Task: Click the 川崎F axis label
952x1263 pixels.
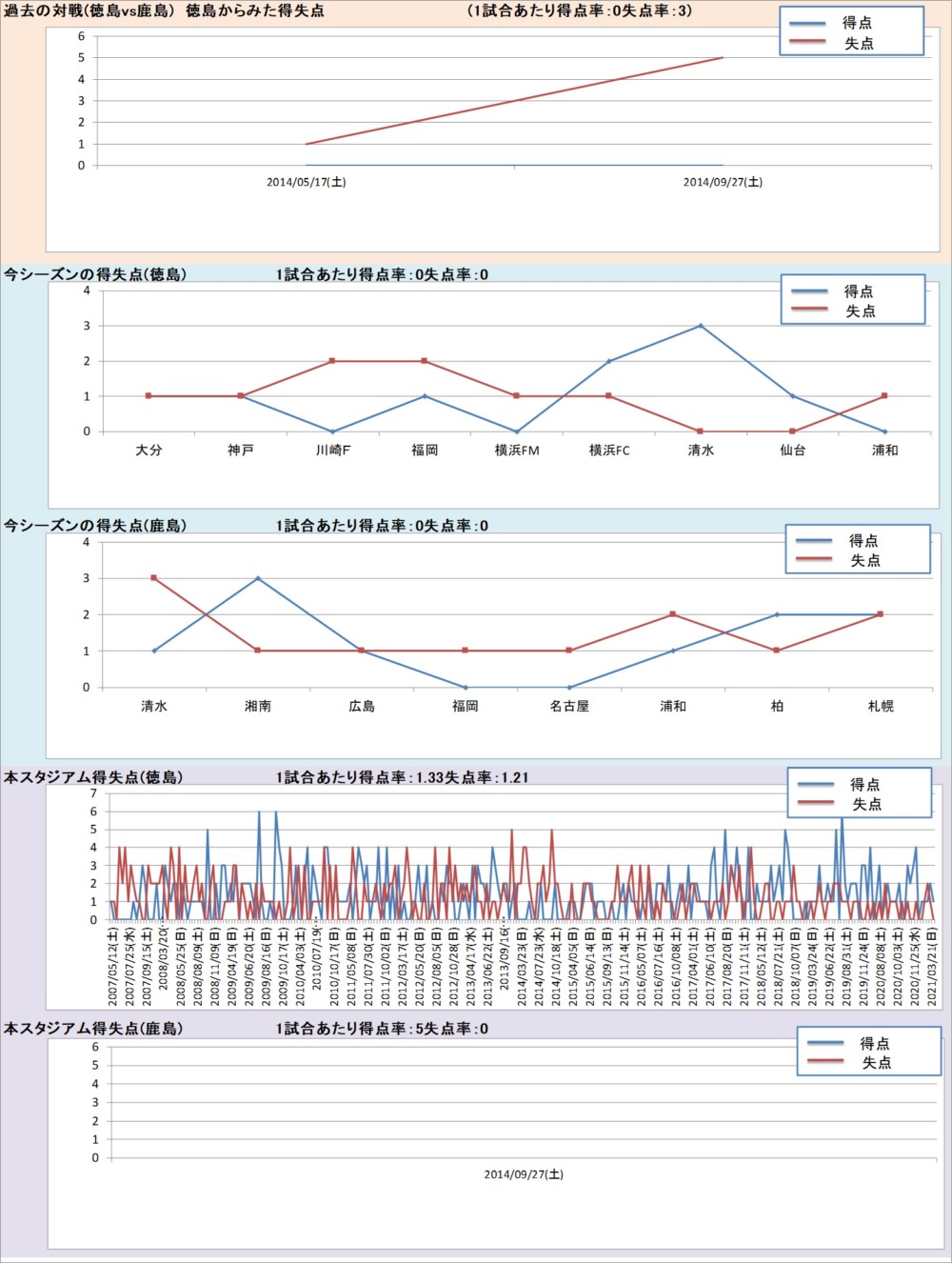Action: 333,451
